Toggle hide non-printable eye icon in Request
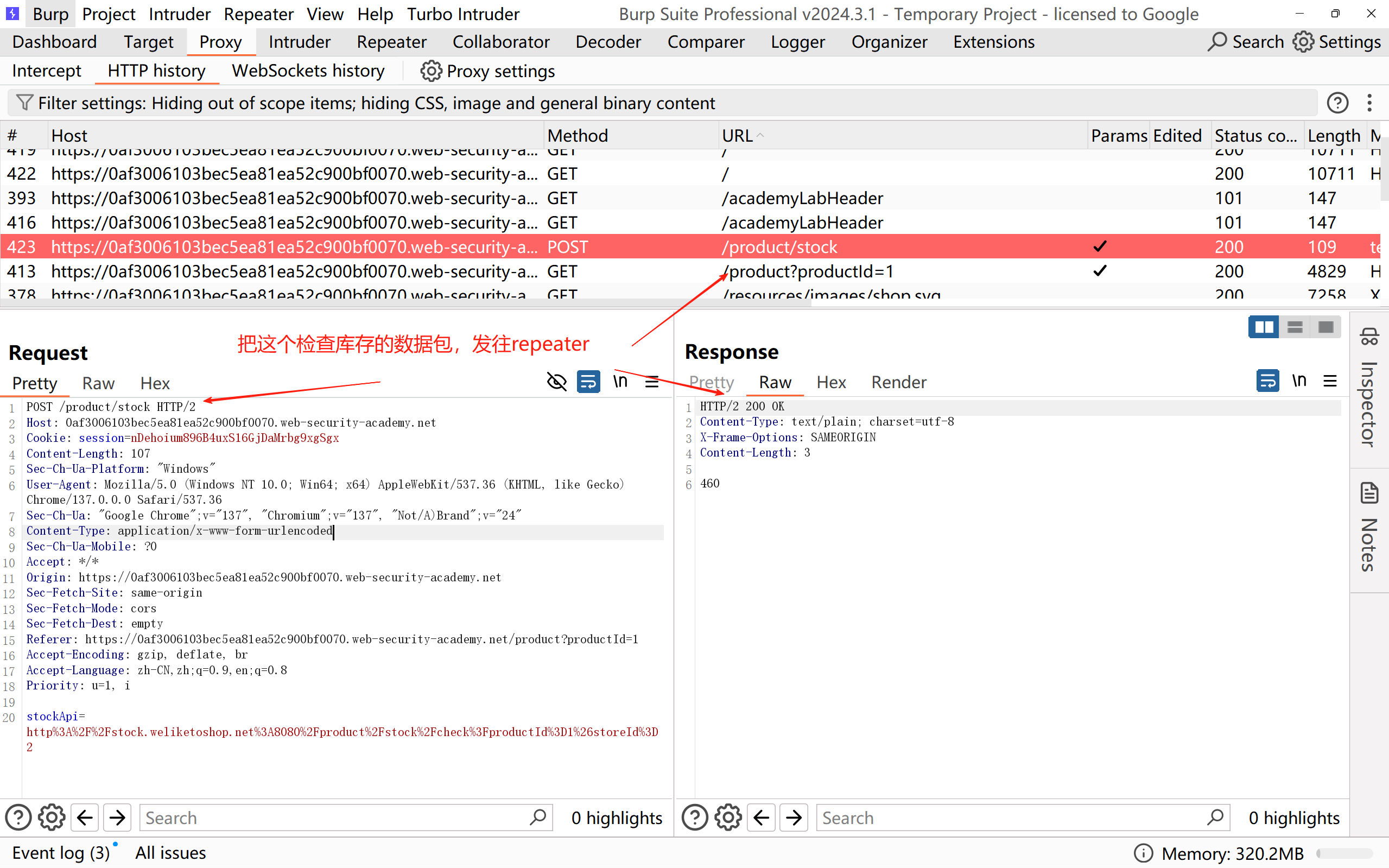 [x=556, y=382]
